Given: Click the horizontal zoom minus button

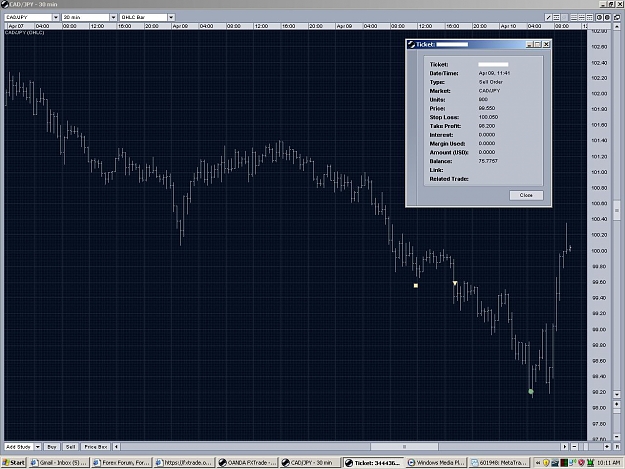Looking at the screenshot, I should [574, 447].
